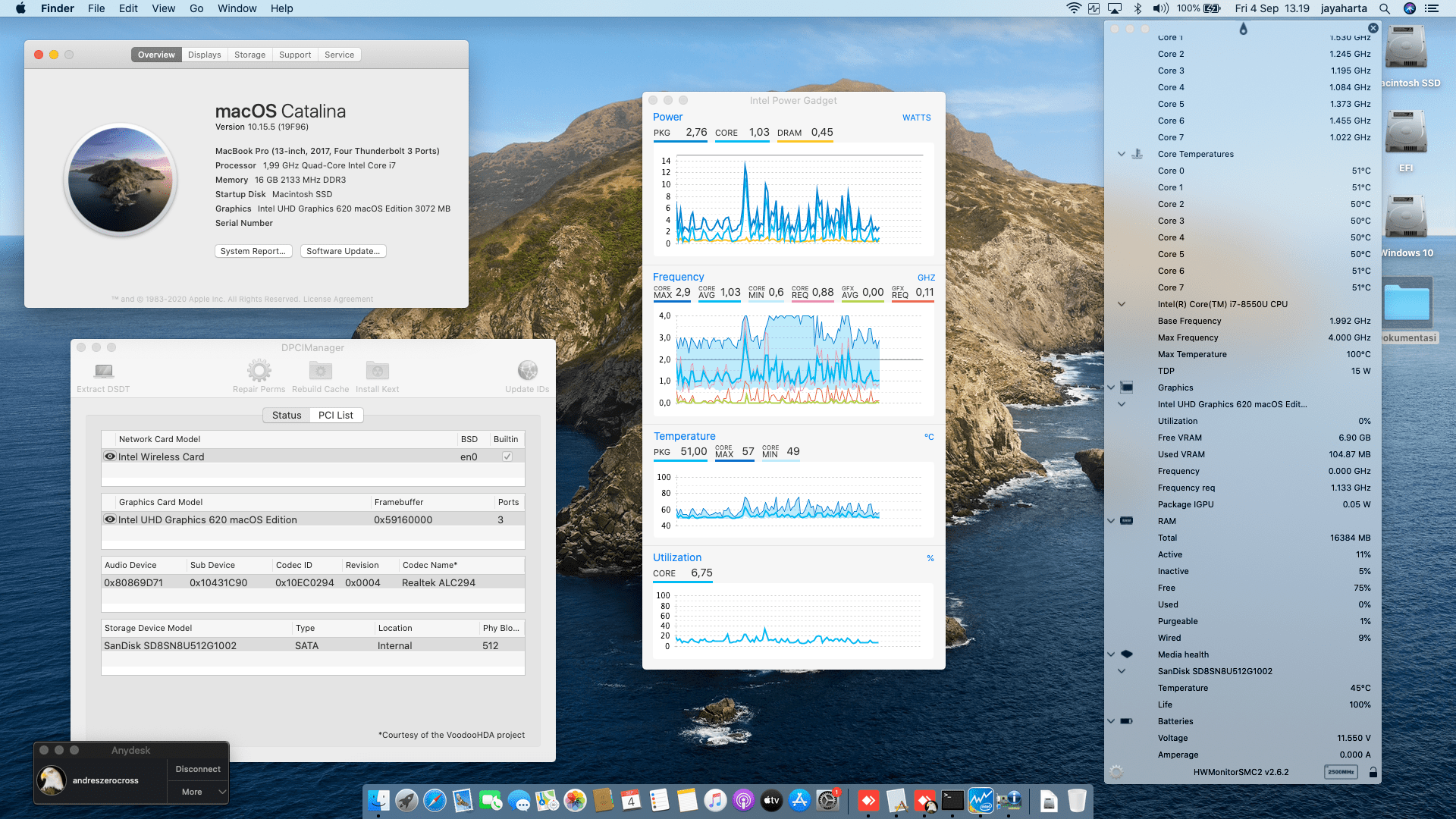The height and width of the screenshot is (819, 1456).
Task: Toggle eye icon beside Intel UHD Graphics 620
Action: [110, 519]
